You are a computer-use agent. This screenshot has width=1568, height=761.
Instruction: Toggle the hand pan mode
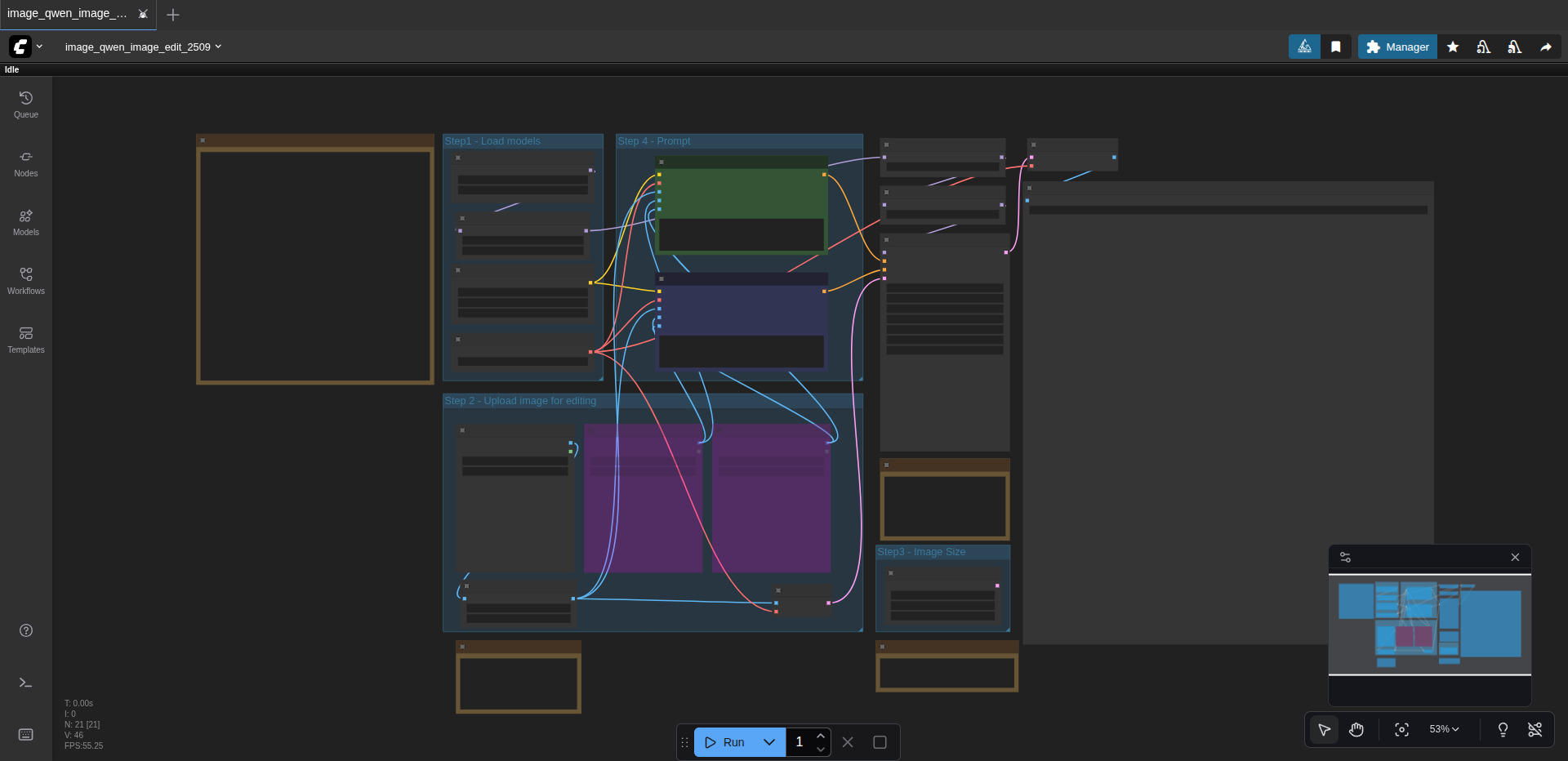[x=1356, y=730]
